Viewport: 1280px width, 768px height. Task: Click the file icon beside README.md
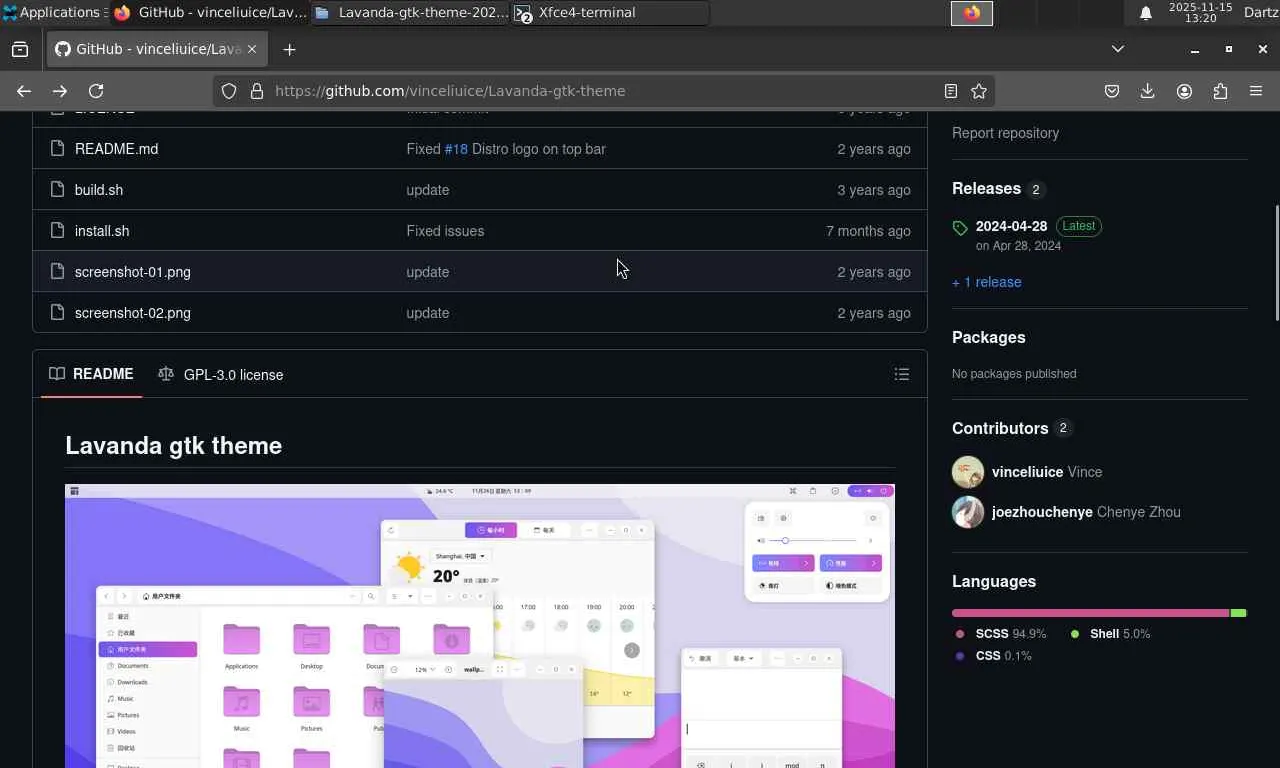click(x=57, y=149)
